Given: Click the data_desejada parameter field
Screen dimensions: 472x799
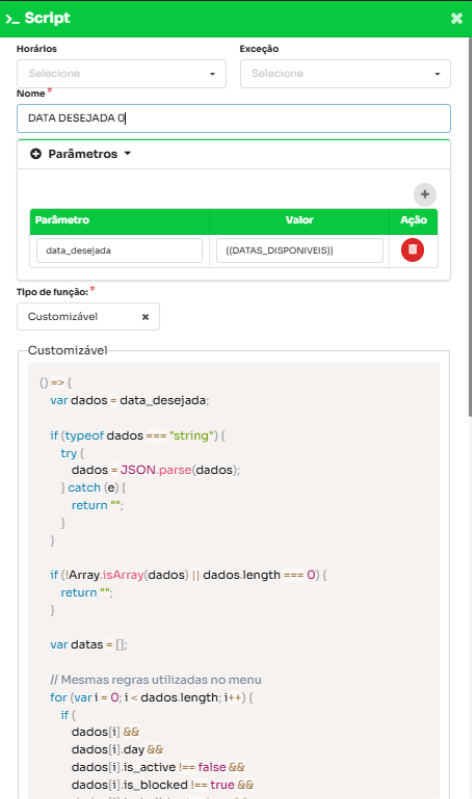Looking at the screenshot, I should click(119, 250).
